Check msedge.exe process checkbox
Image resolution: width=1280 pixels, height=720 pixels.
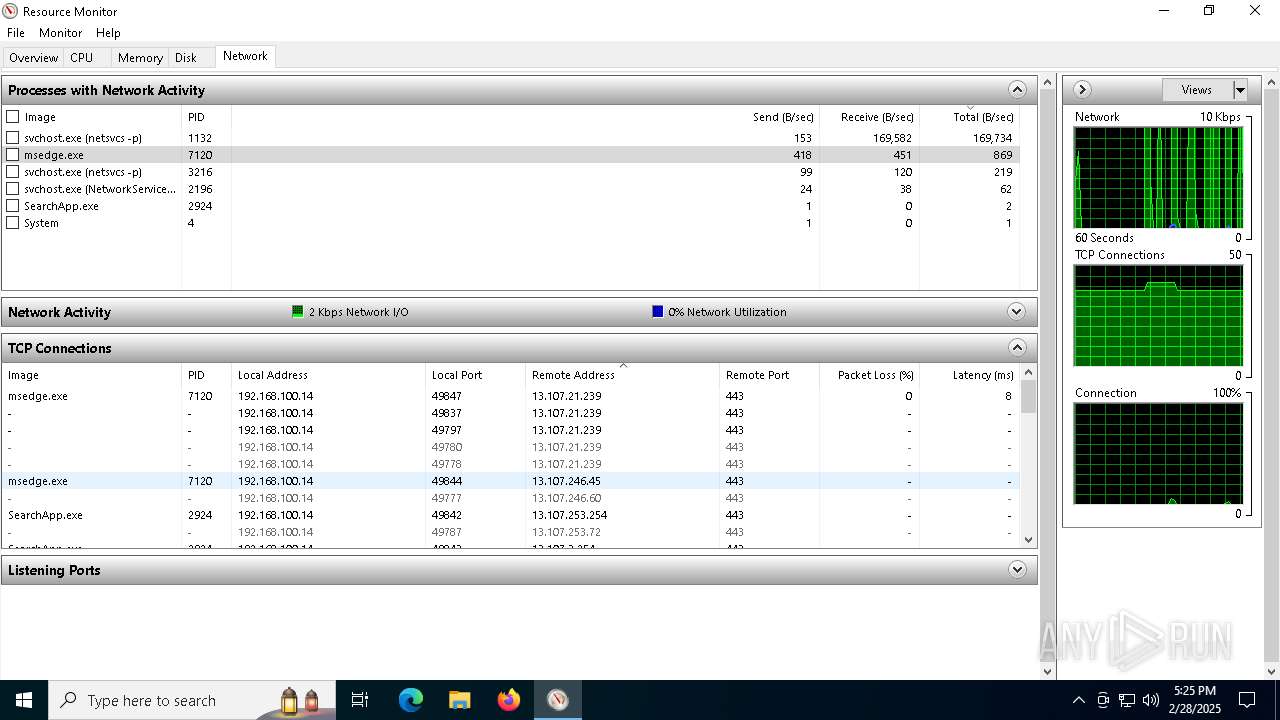pos(13,155)
